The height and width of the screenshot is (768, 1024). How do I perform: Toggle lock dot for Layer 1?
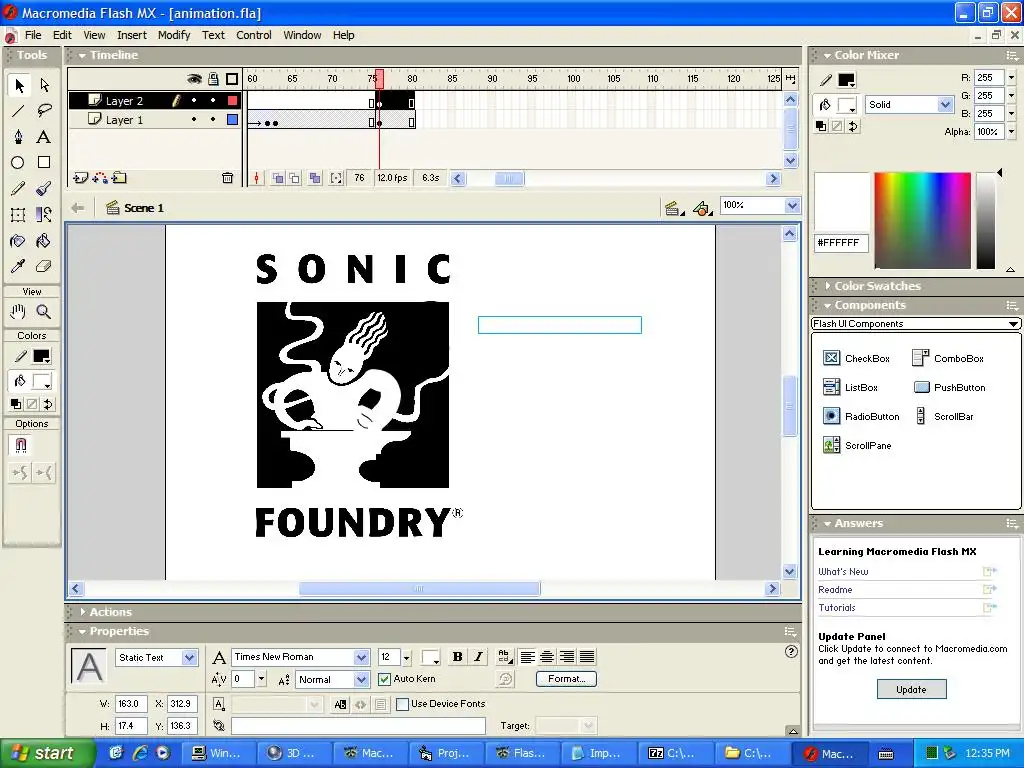pyautogui.click(x=213, y=120)
